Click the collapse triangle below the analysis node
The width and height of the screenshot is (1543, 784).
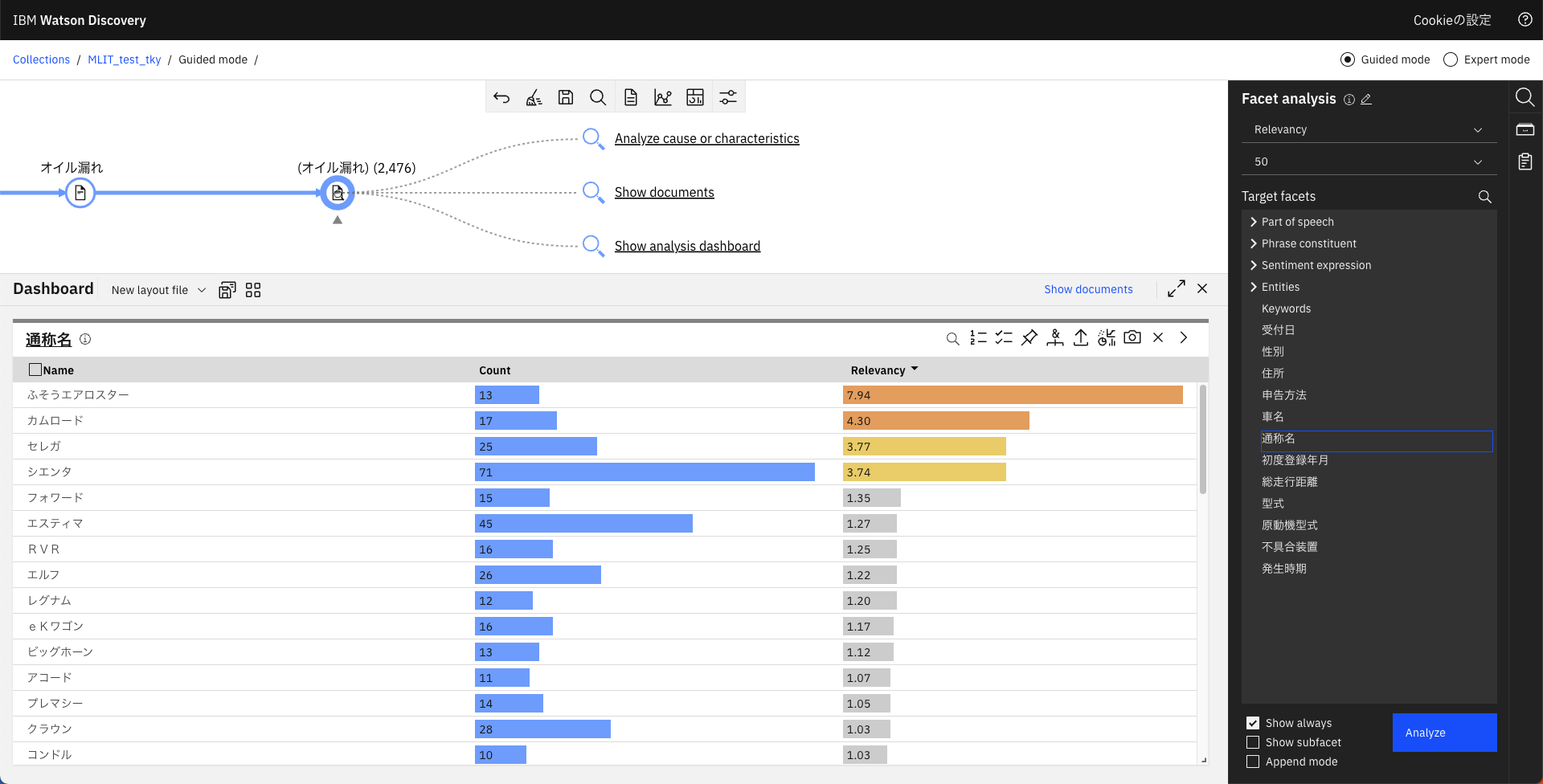point(338,220)
